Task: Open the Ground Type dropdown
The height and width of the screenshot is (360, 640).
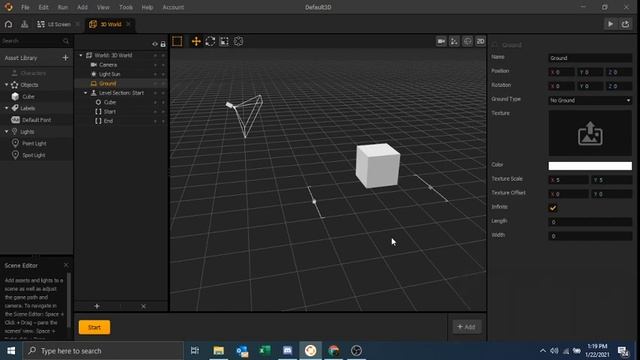Action: coord(590,100)
